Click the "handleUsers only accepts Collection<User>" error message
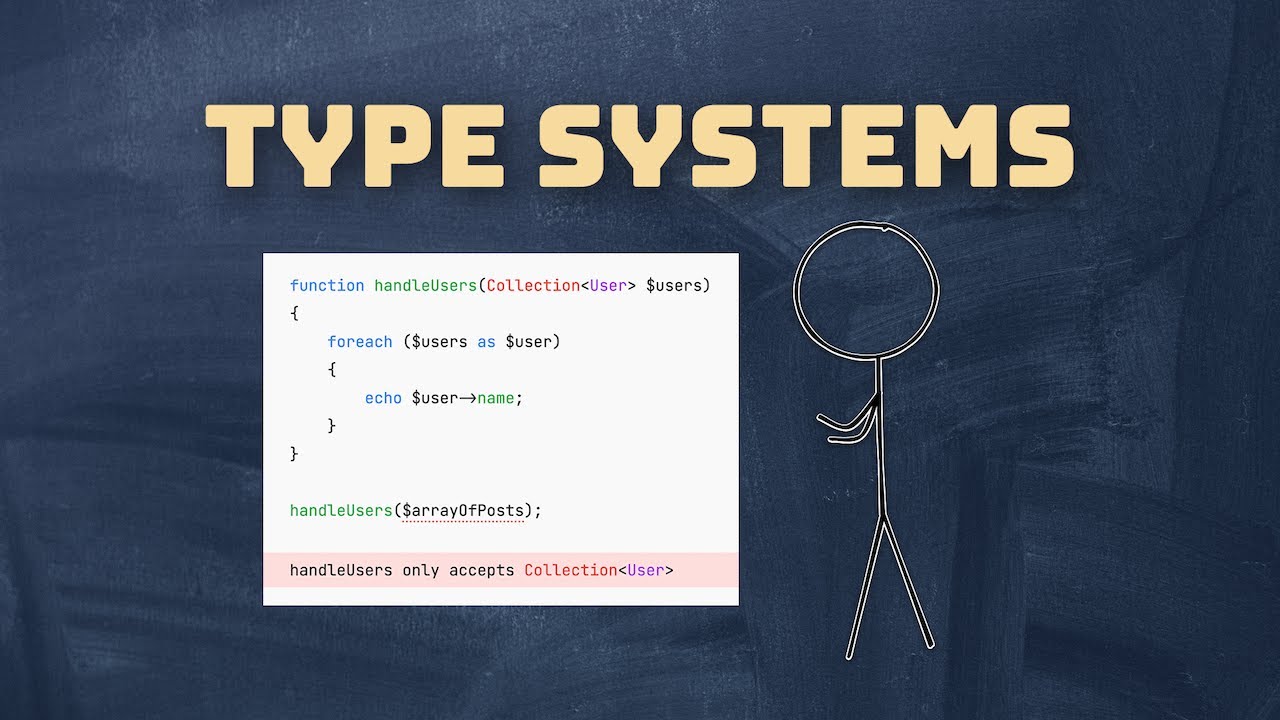Image resolution: width=1280 pixels, height=720 pixels. point(482,570)
